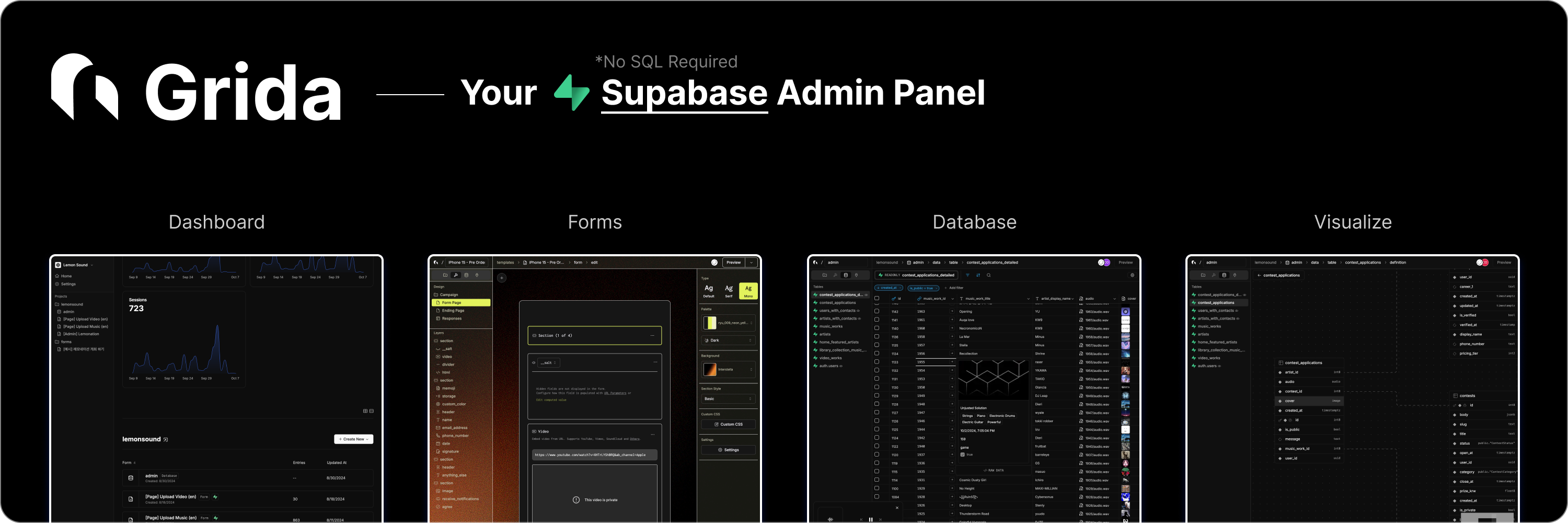Viewport: 1568px width, 523px height.
Task: Choose the Serif font type
Action: (729, 290)
